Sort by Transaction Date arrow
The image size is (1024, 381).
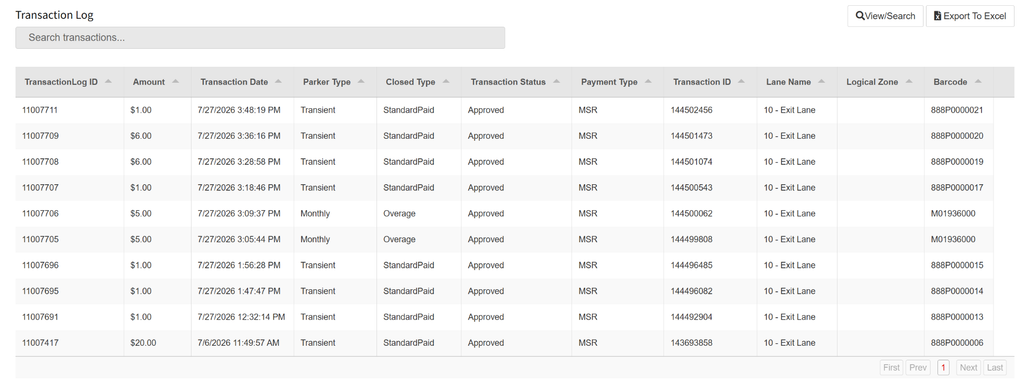pos(278,82)
